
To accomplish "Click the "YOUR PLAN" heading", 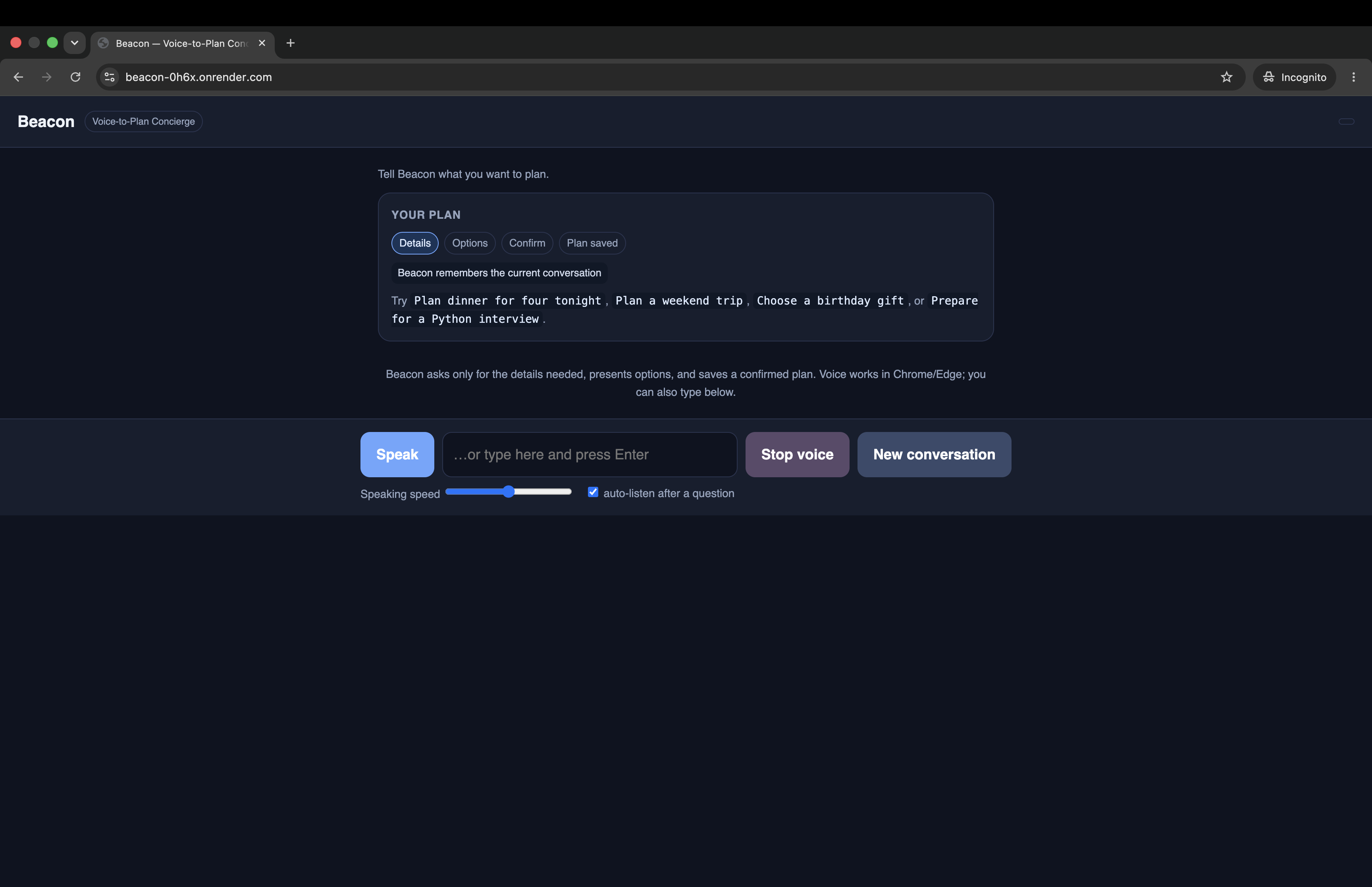I will click(x=426, y=215).
